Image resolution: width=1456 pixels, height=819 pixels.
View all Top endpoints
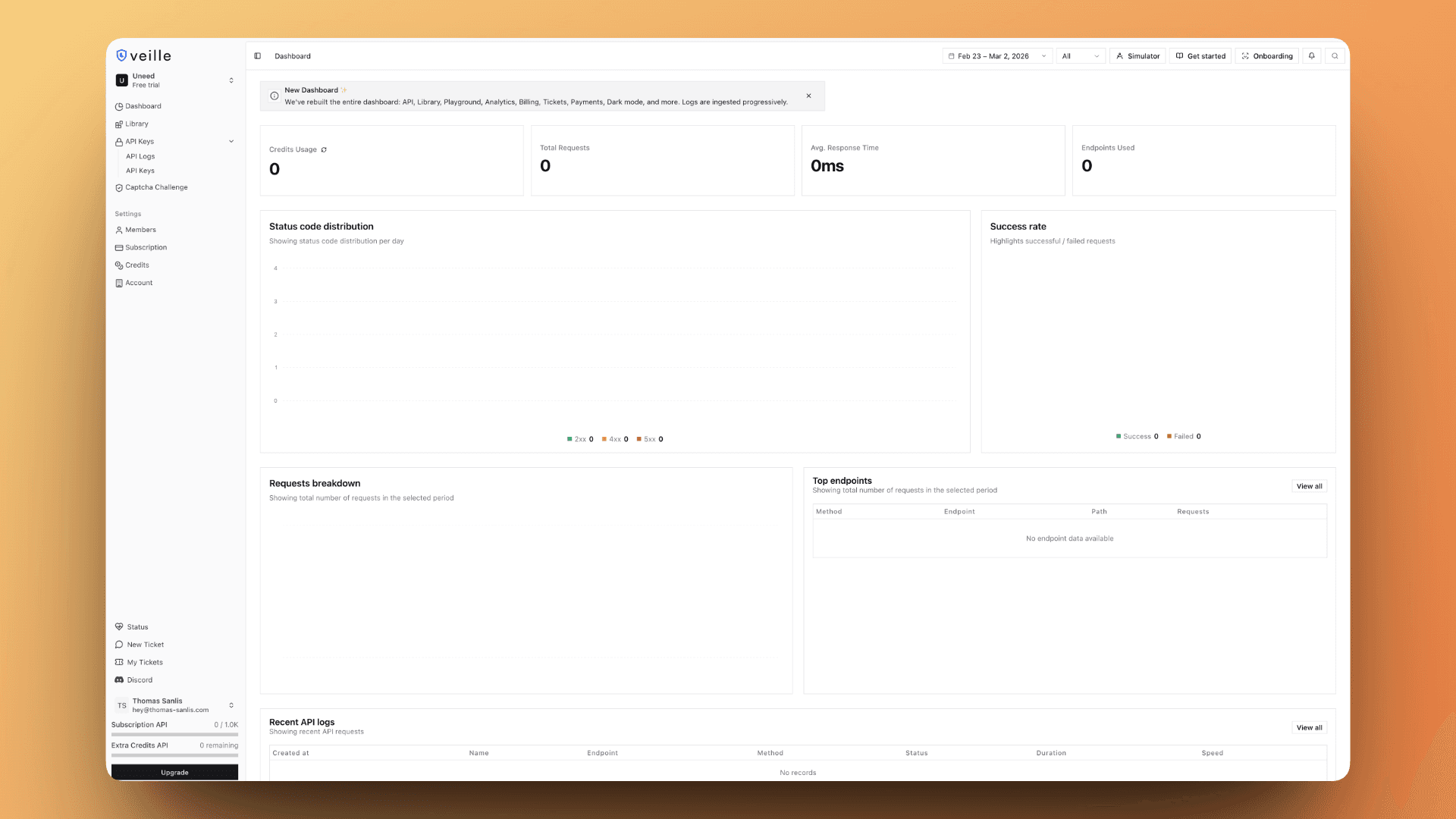click(1309, 486)
